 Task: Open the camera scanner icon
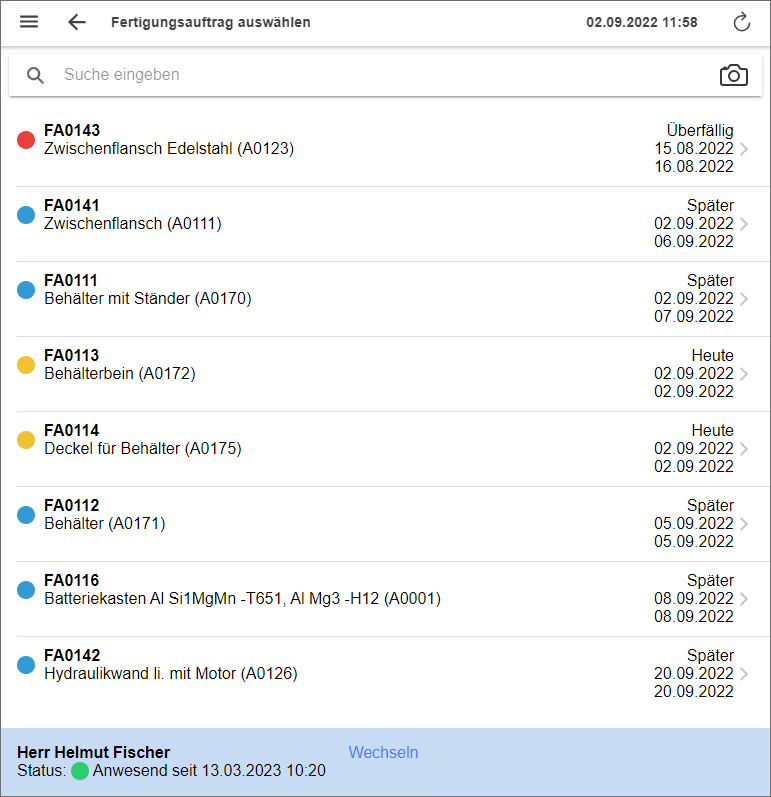733,75
